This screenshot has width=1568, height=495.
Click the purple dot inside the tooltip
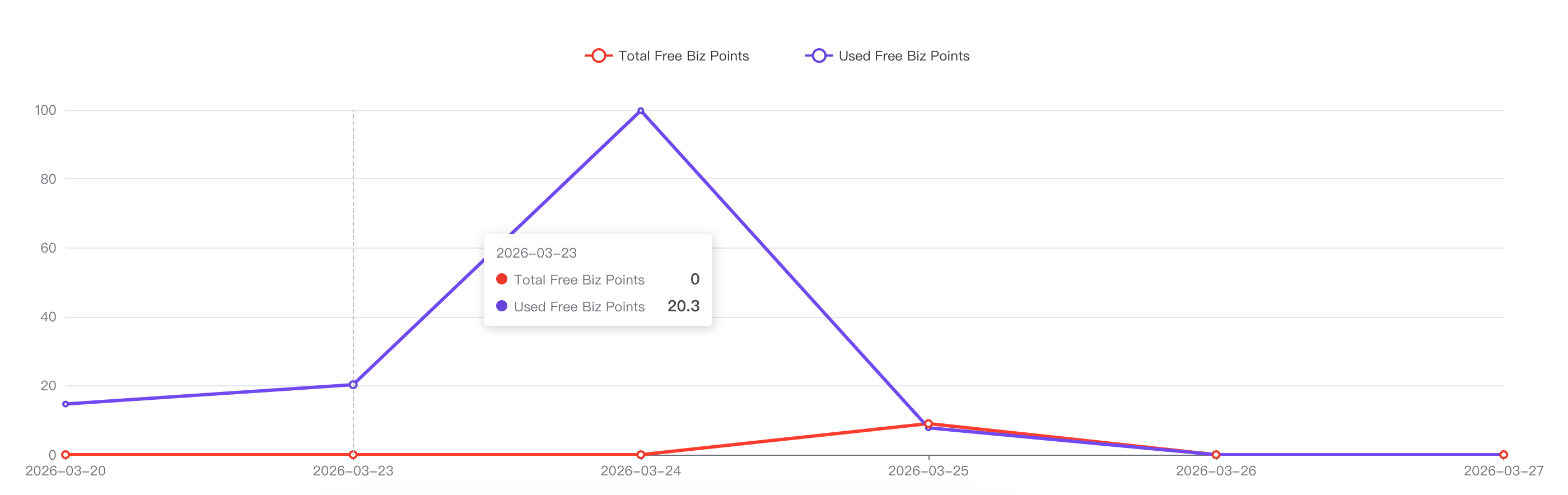point(502,306)
